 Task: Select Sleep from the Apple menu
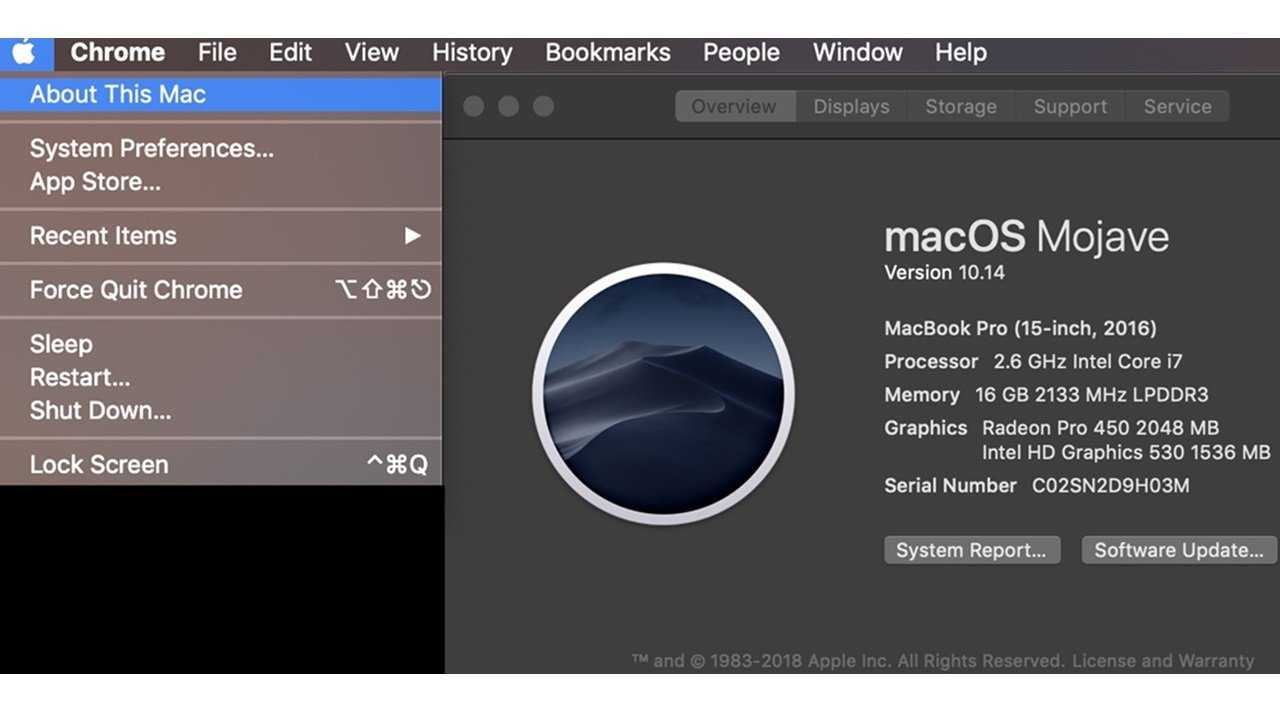pyautogui.click(x=61, y=343)
